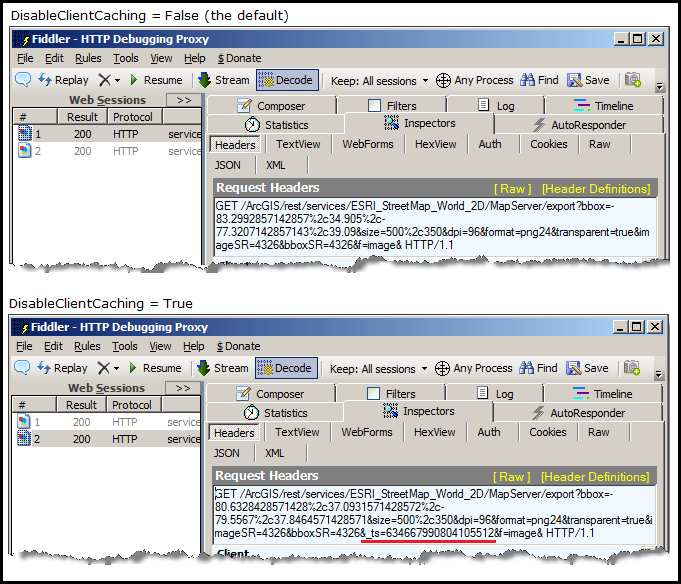Click the Filters tab checkbox in the upper window
This screenshot has width=681, height=584.
click(x=375, y=106)
